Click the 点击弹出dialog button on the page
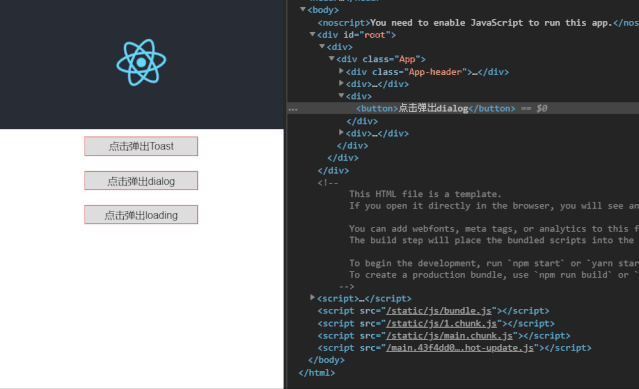 [141, 181]
